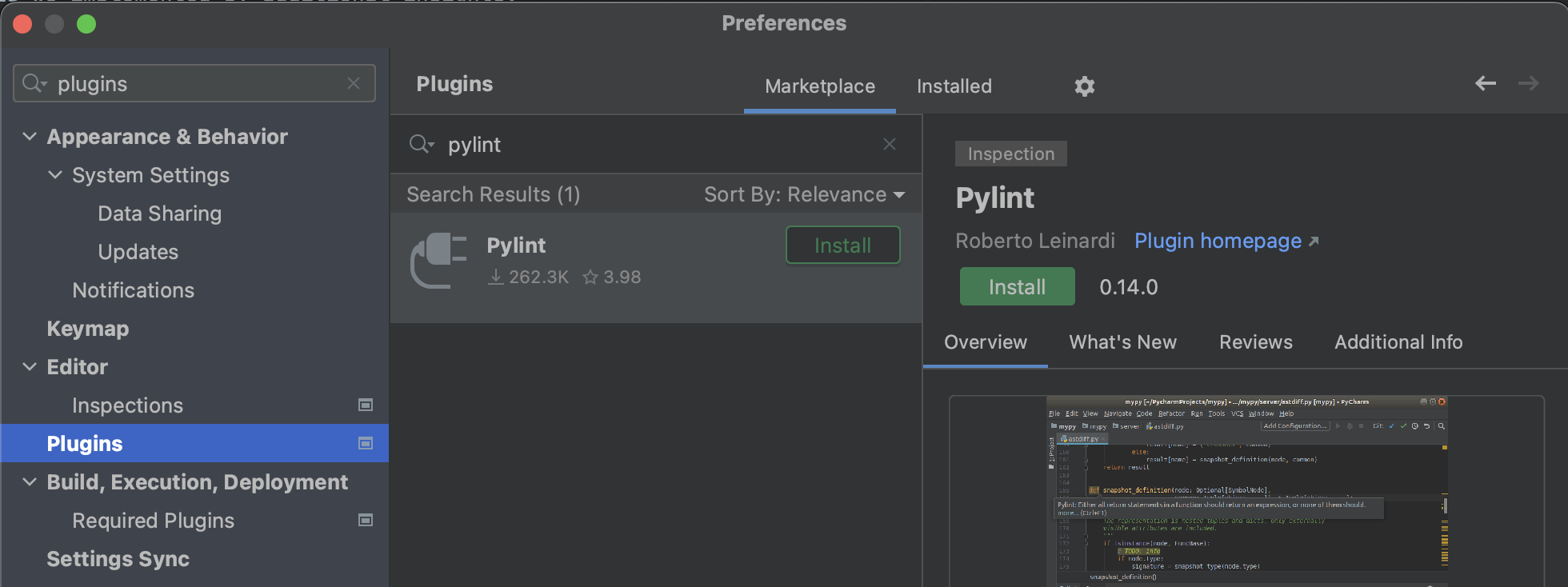Click the project-level icon next to Plugins
The height and width of the screenshot is (587, 1568).
pos(366,443)
